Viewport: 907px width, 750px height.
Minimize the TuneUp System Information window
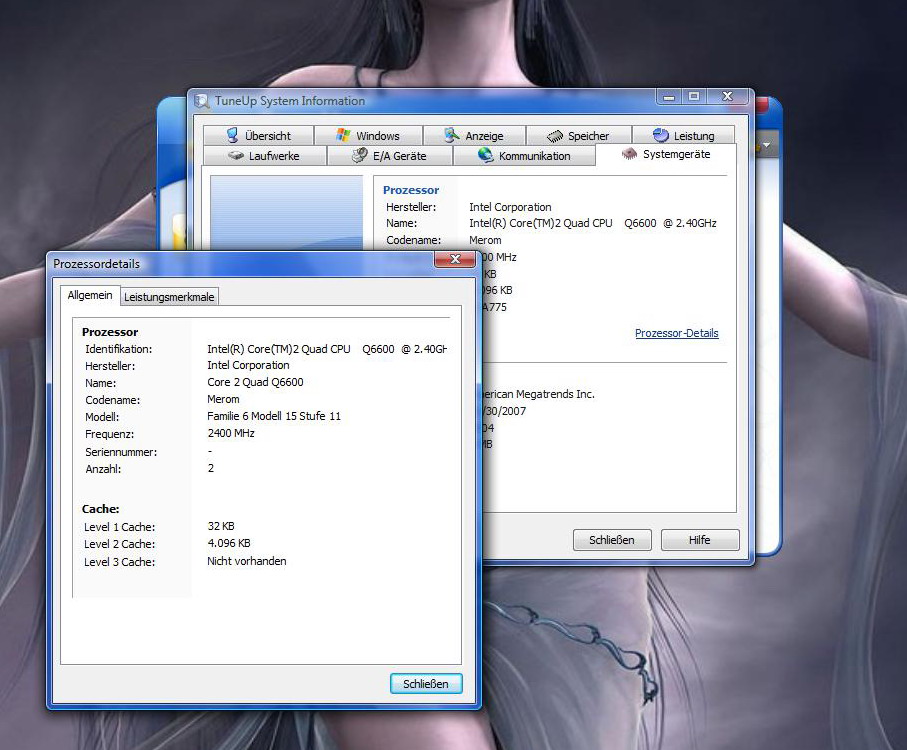[x=669, y=97]
